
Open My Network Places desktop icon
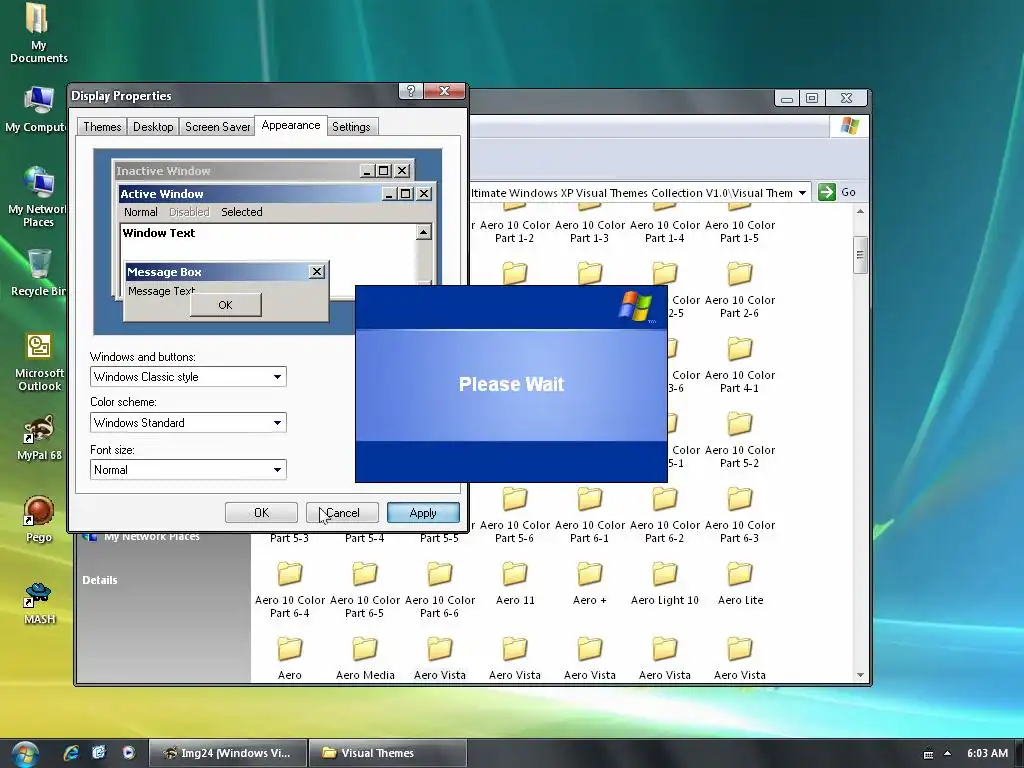tap(38, 196)
